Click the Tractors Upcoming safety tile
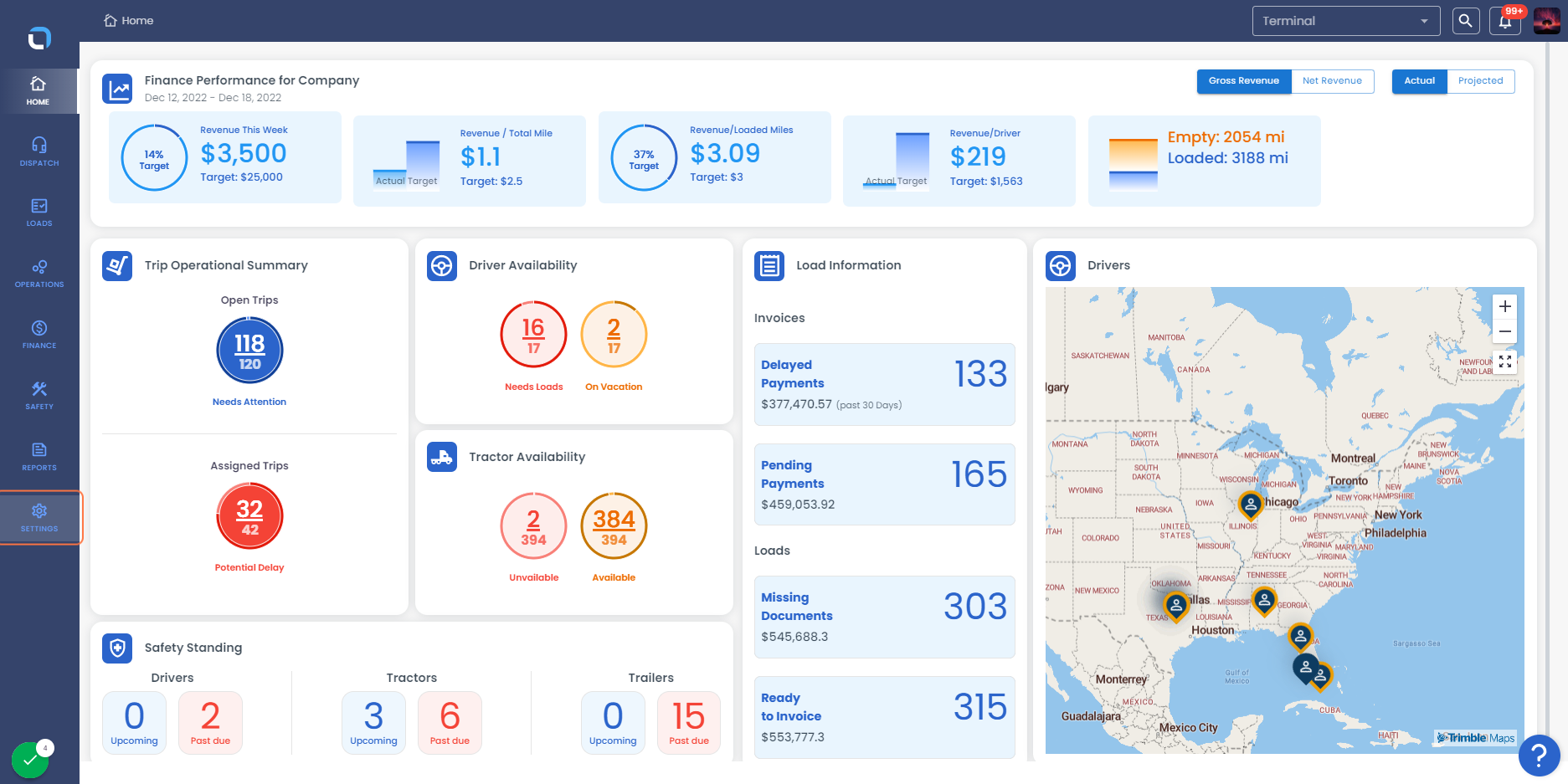The height and width of the screenshot is (784, 1568). pyautogui.click(x=373, y=723)
